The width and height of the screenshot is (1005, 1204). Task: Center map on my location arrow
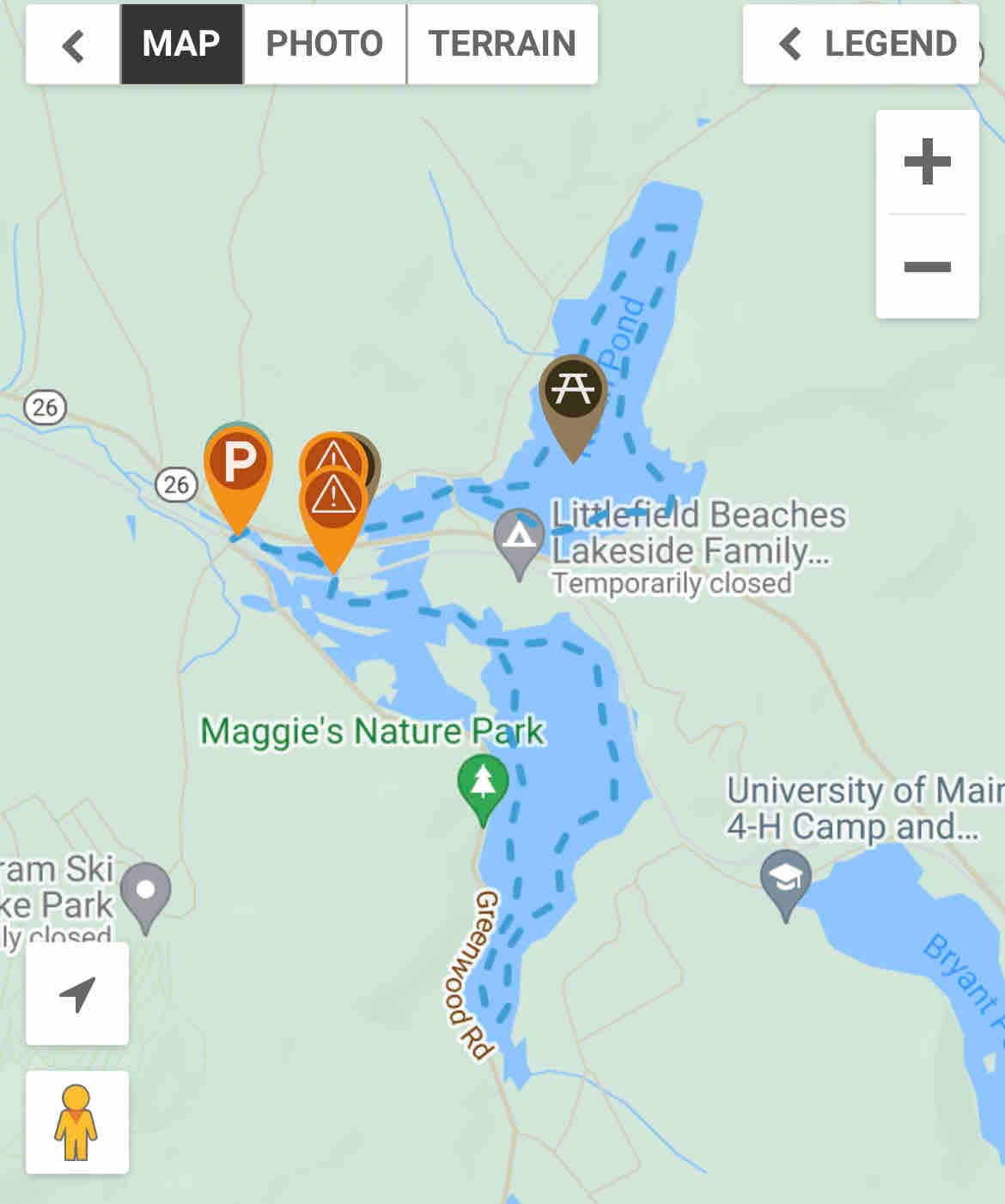[x=77, y=994]
